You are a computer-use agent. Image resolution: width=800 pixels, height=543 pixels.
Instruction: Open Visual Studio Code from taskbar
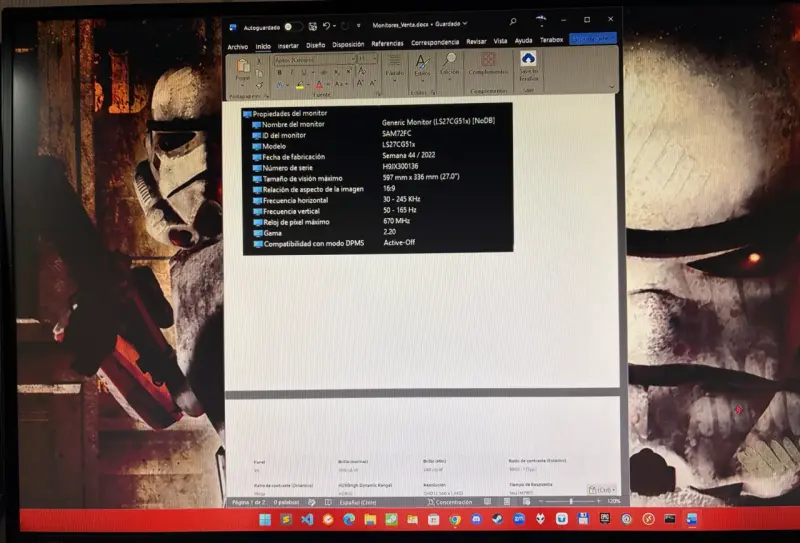tap(307, 520)
